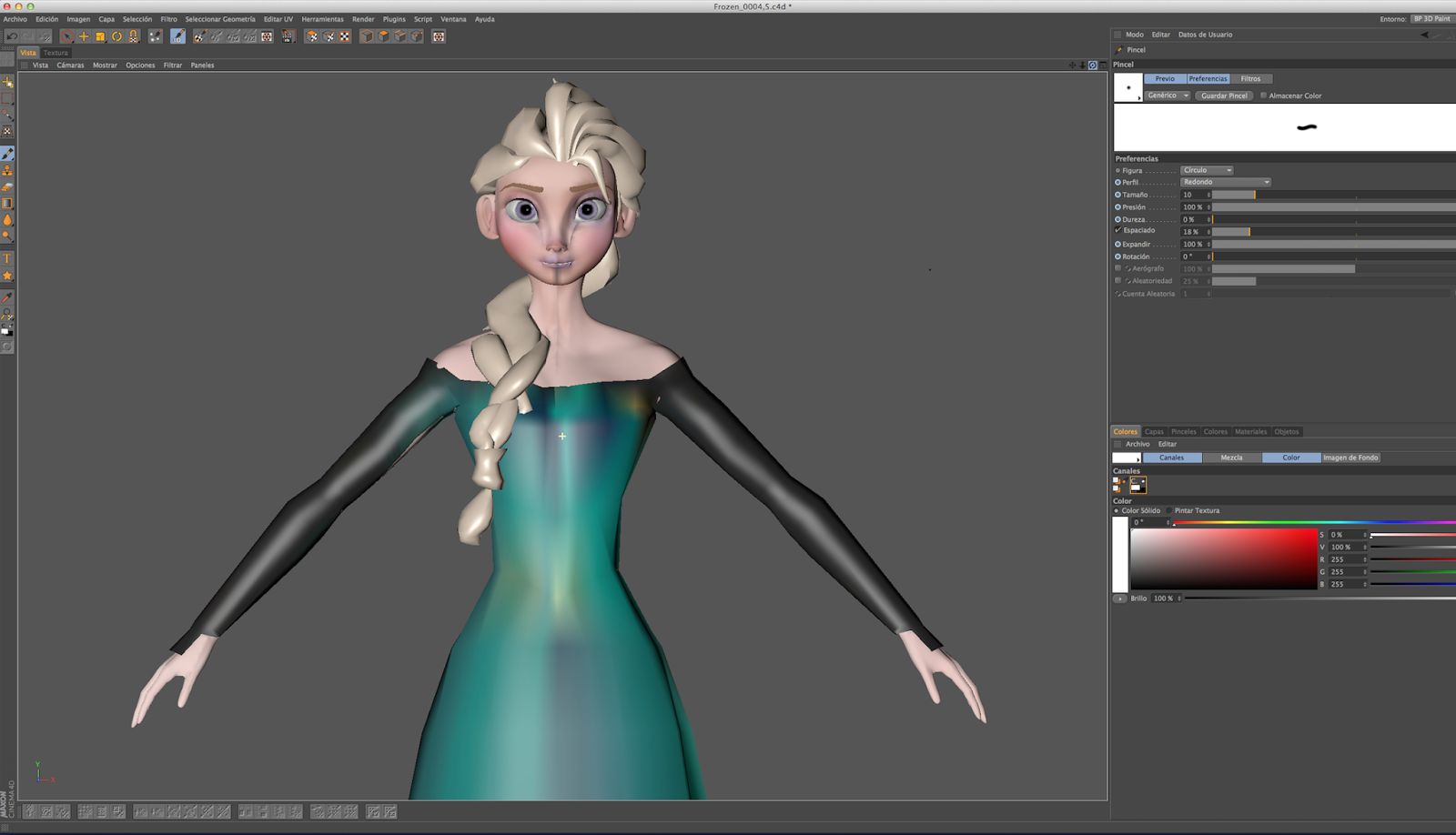Click the Mezcla button in Colores panel

[1231, 458]
